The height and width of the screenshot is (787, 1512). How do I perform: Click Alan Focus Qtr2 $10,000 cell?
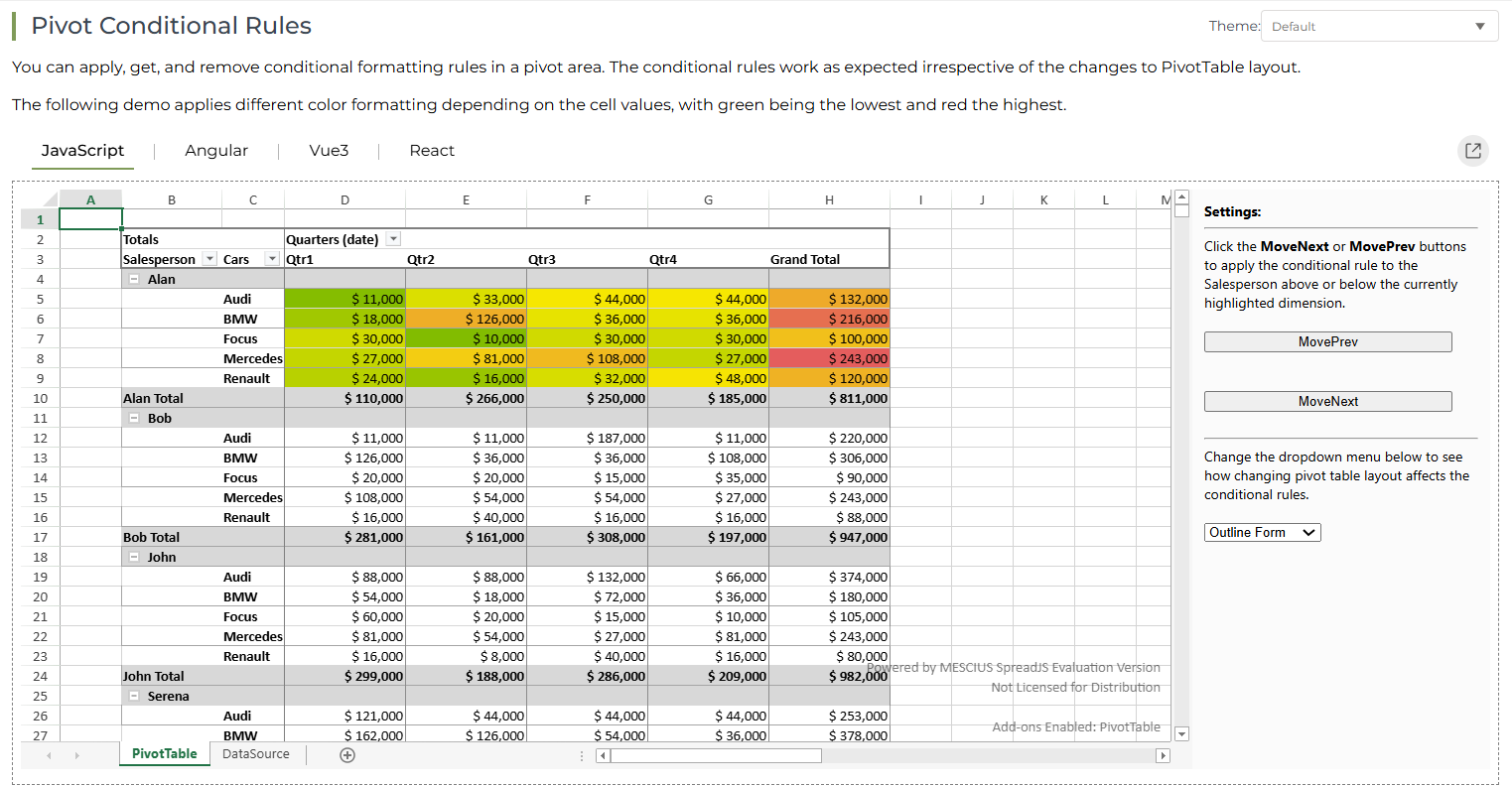click(x=466, y=338)
